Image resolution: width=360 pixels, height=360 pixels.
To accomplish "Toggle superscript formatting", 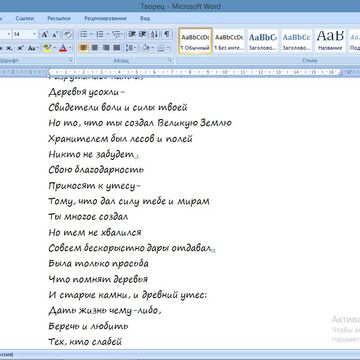I will pos(20,48).
